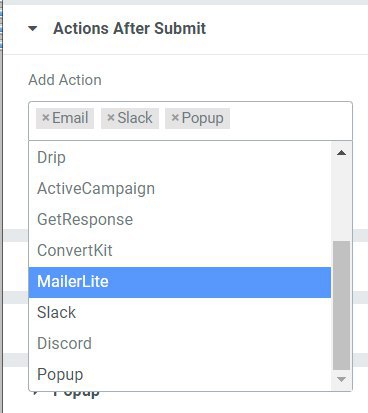
Task: Remove the Slack action tag
Action: 111,118
